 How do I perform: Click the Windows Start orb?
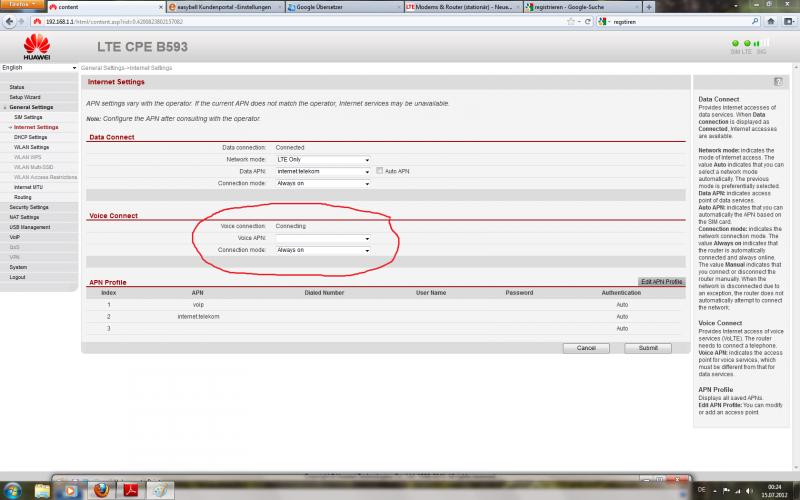tap(12, 491)
